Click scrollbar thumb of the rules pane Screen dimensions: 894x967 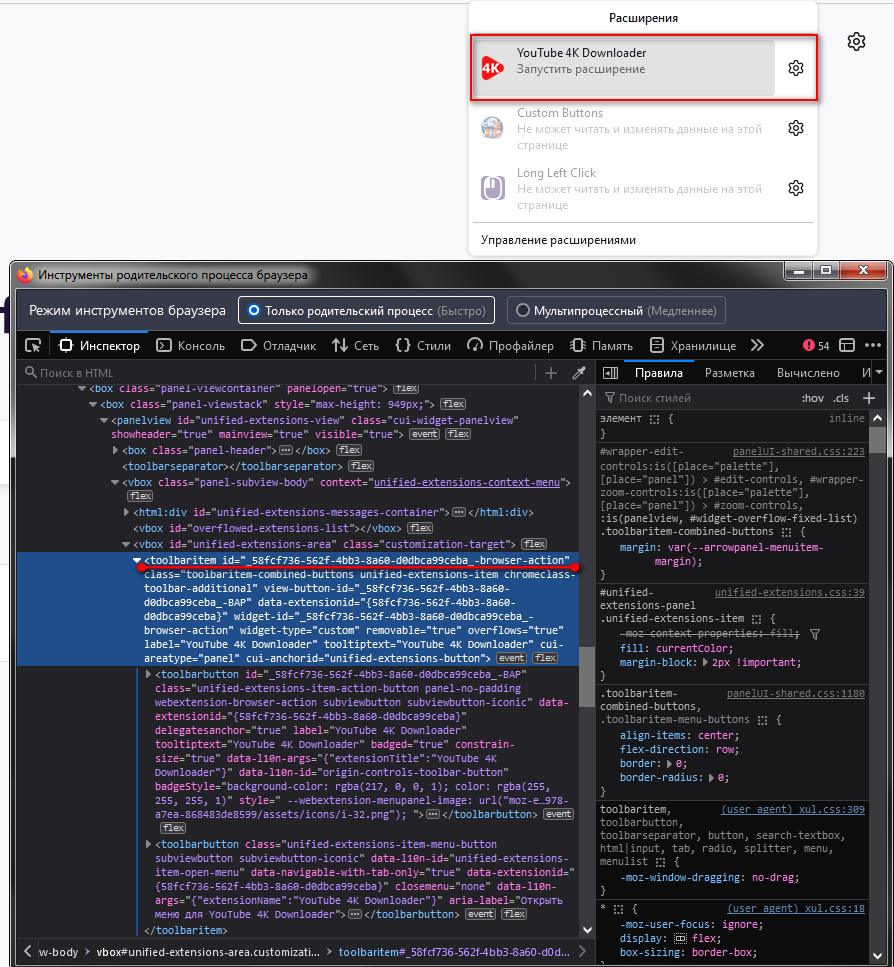(877, 440)
